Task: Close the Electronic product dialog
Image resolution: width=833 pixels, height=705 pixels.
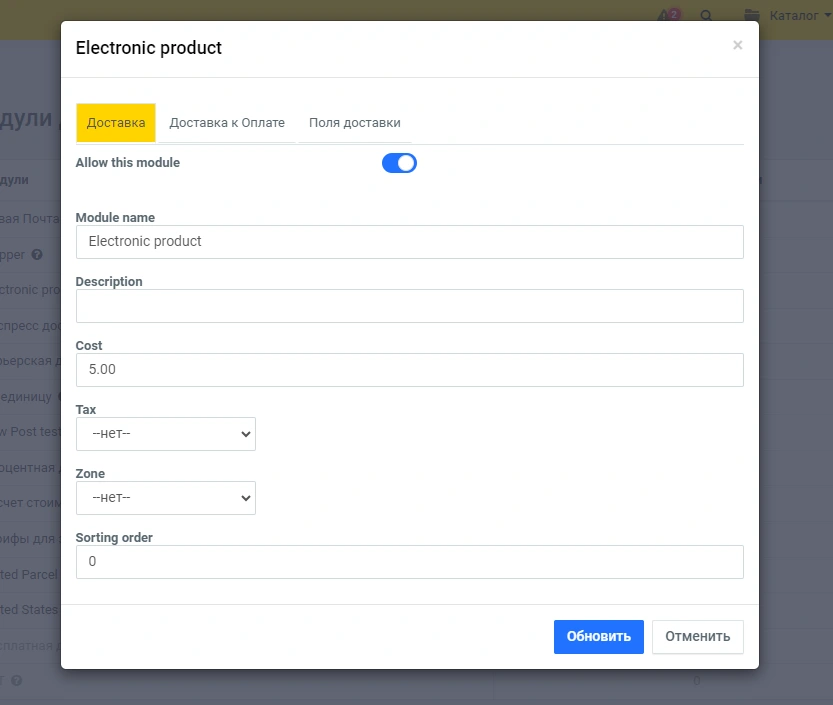Action: [737, 45]
